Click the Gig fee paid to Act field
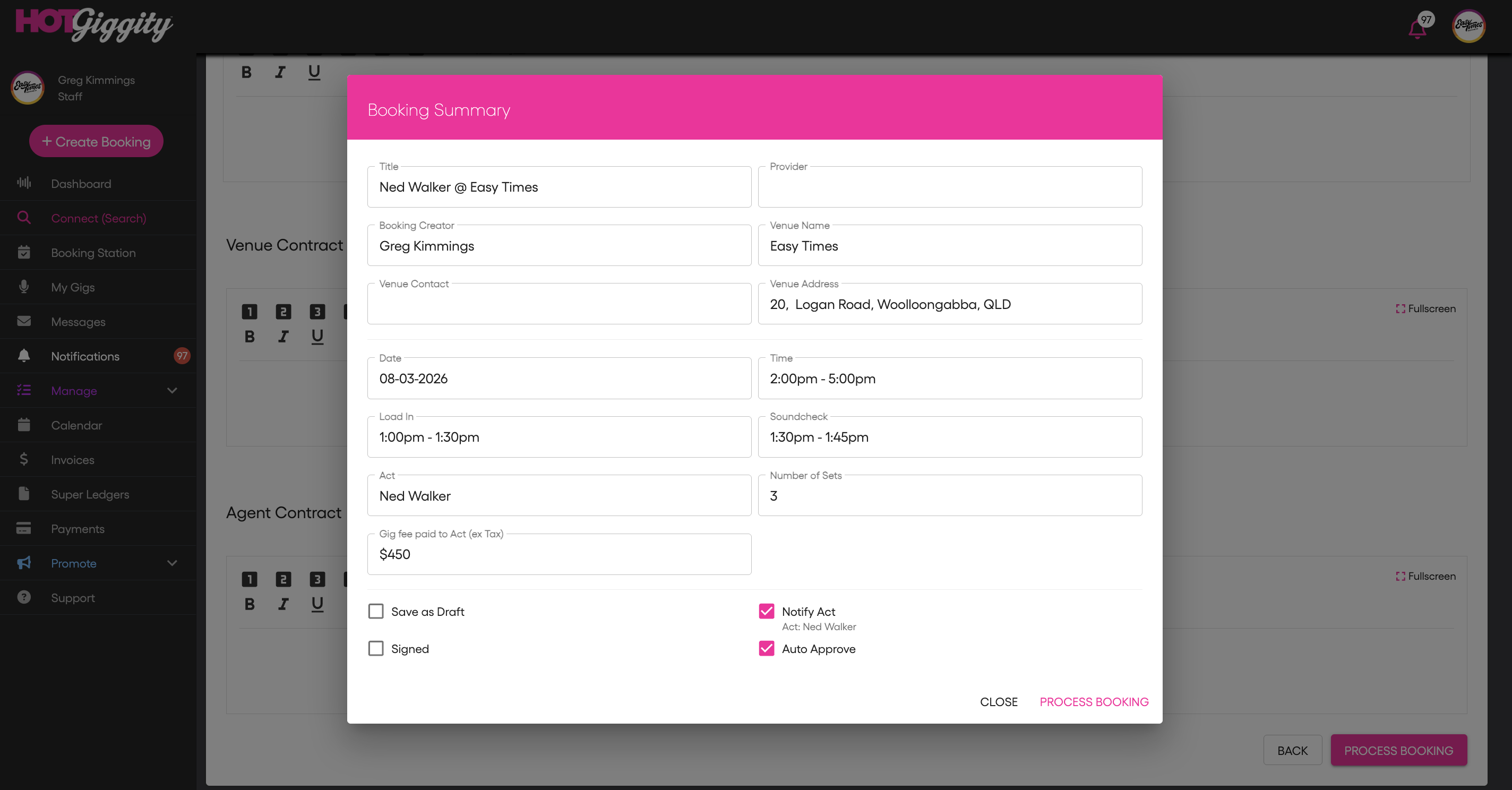 559,555
